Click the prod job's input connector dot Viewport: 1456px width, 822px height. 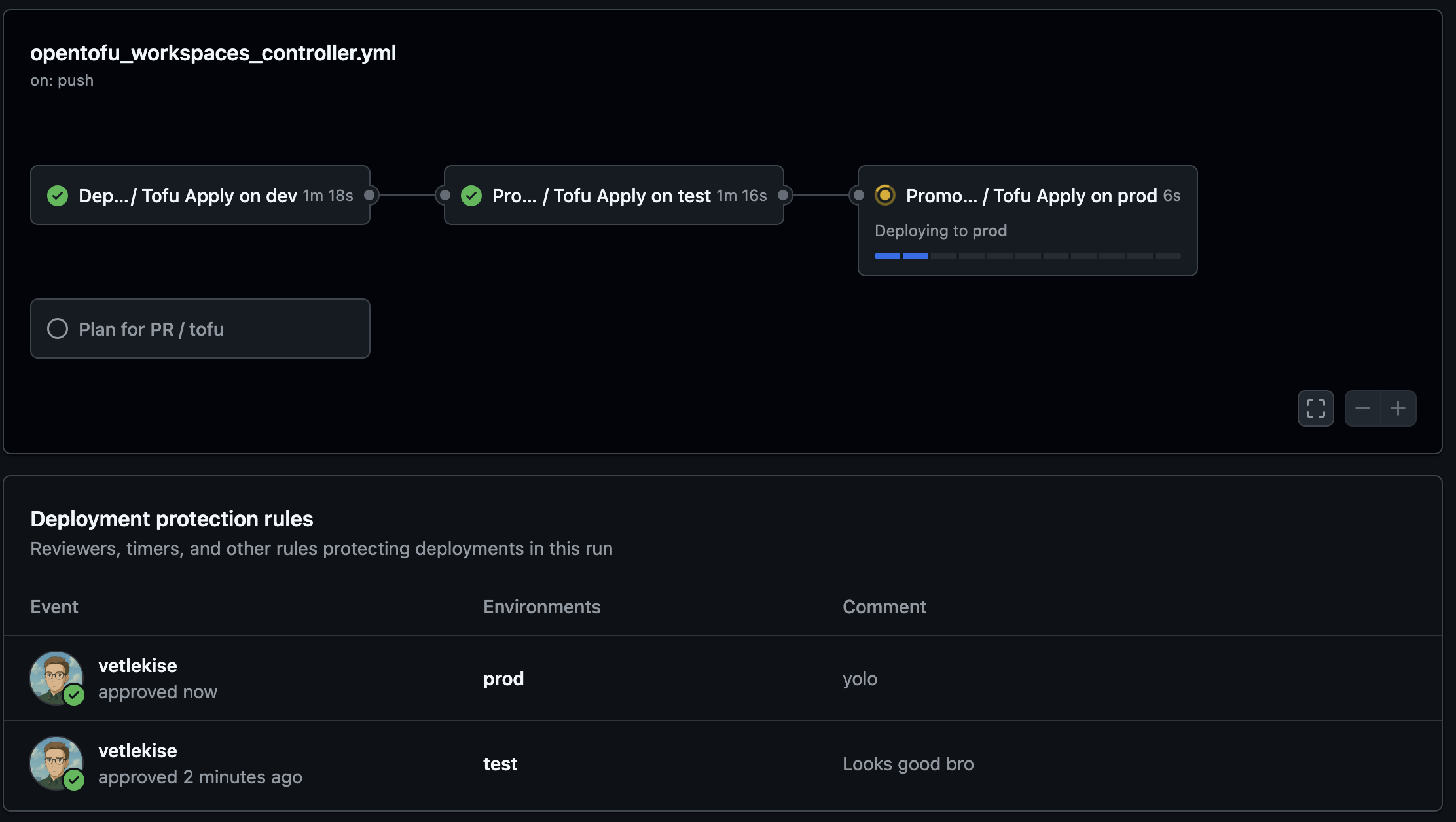[858, 195]
